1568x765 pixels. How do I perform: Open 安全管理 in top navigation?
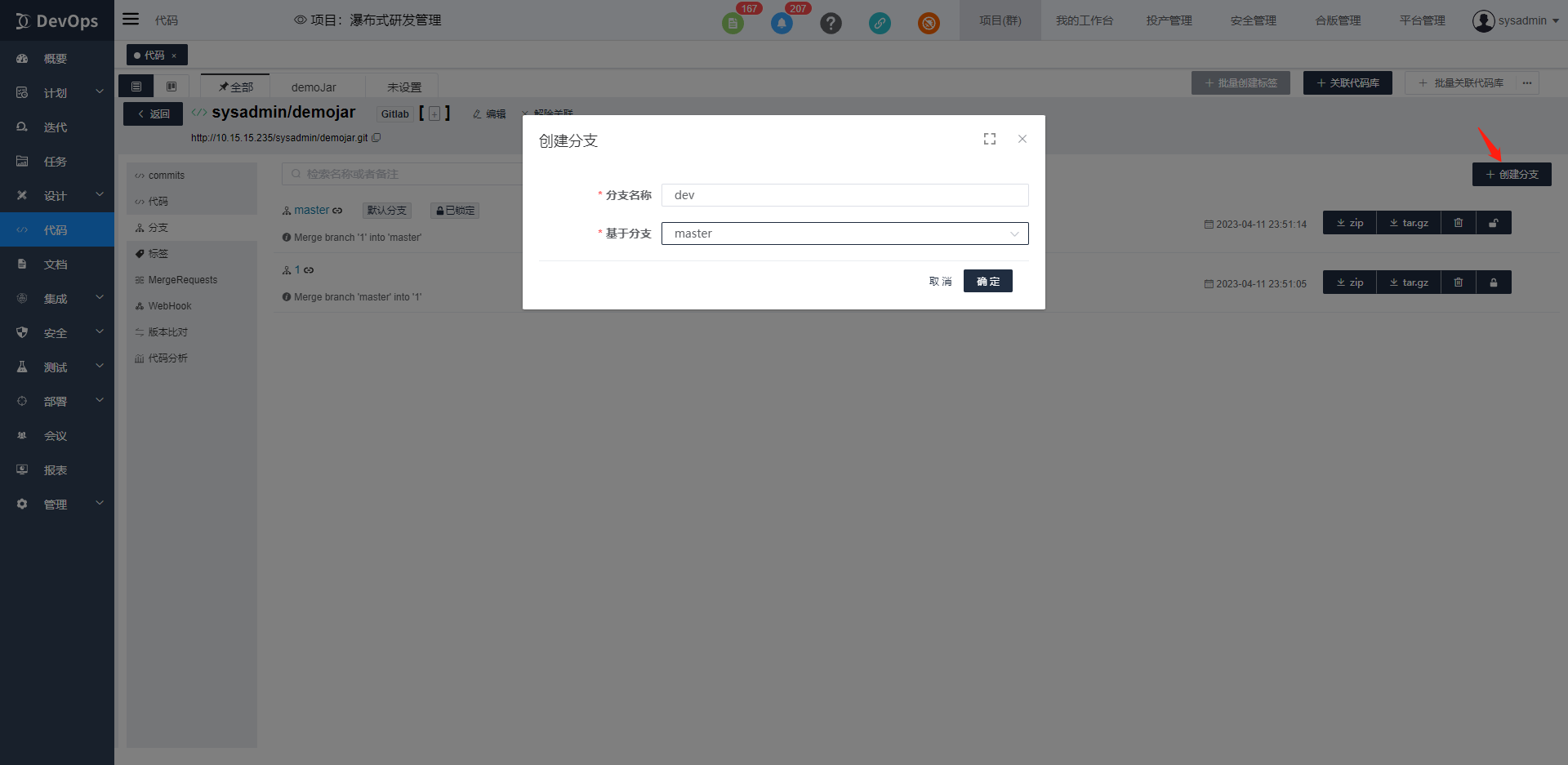[x=1254, y=20]
